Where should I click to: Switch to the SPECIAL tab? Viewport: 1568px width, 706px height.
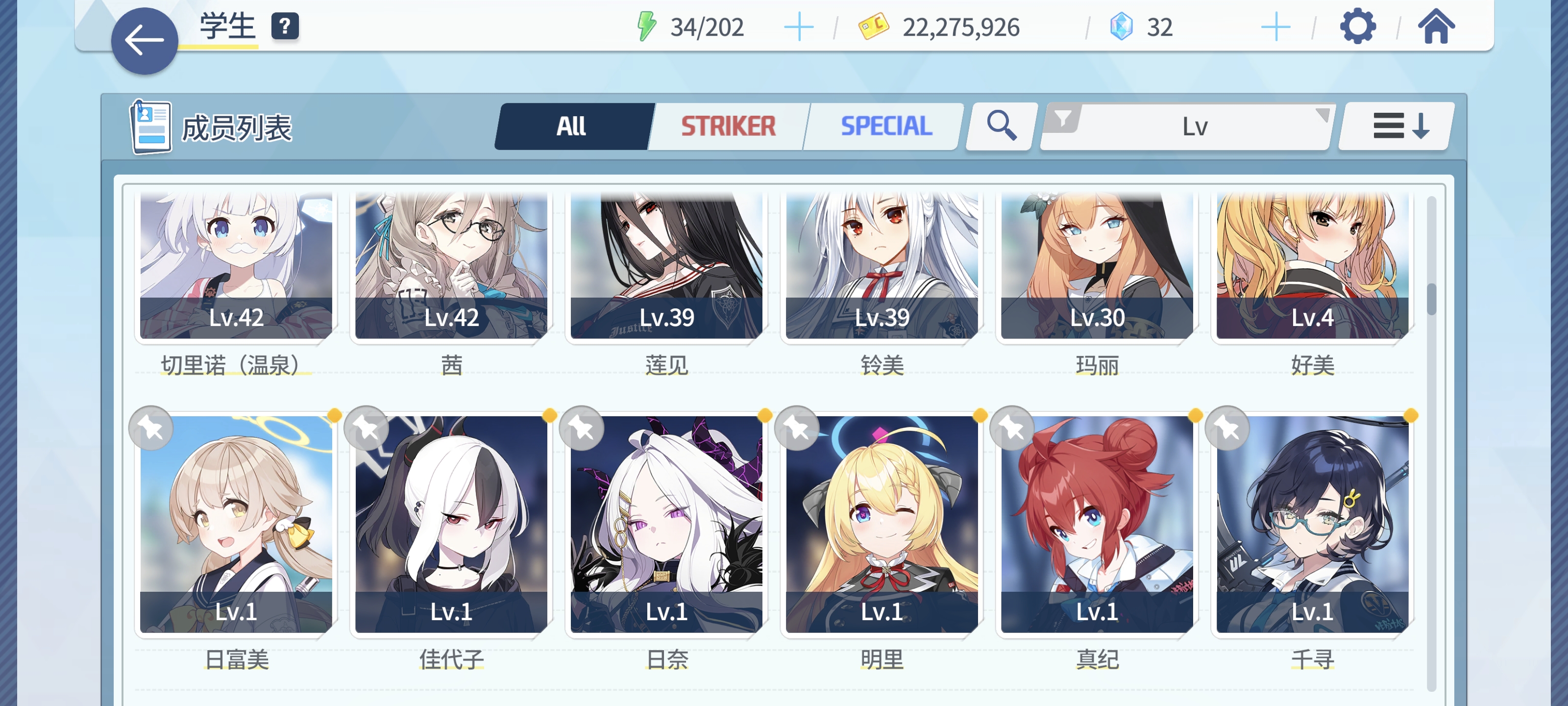click(x=885, y=126)
